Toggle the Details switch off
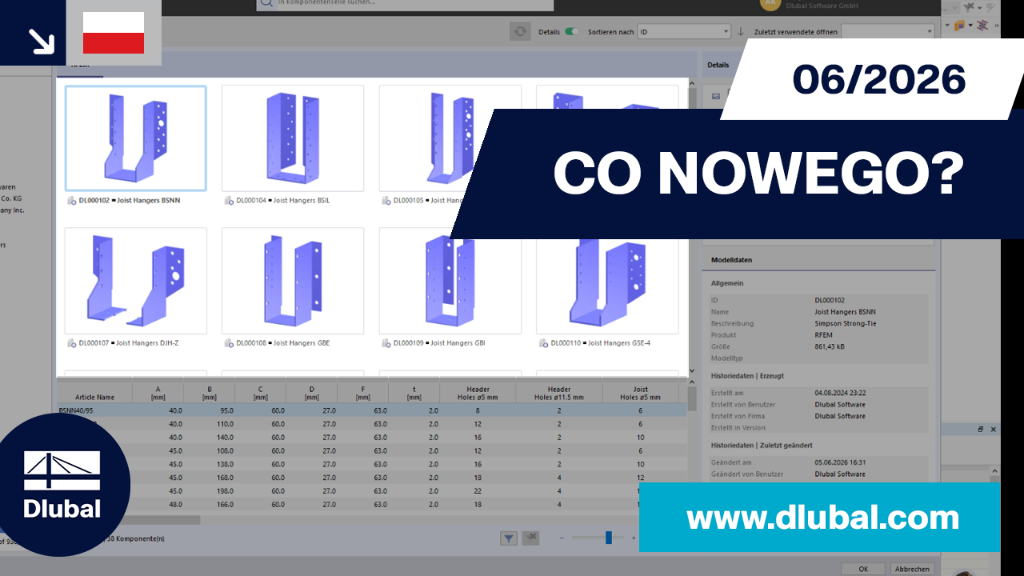 [x=571, y=31]
